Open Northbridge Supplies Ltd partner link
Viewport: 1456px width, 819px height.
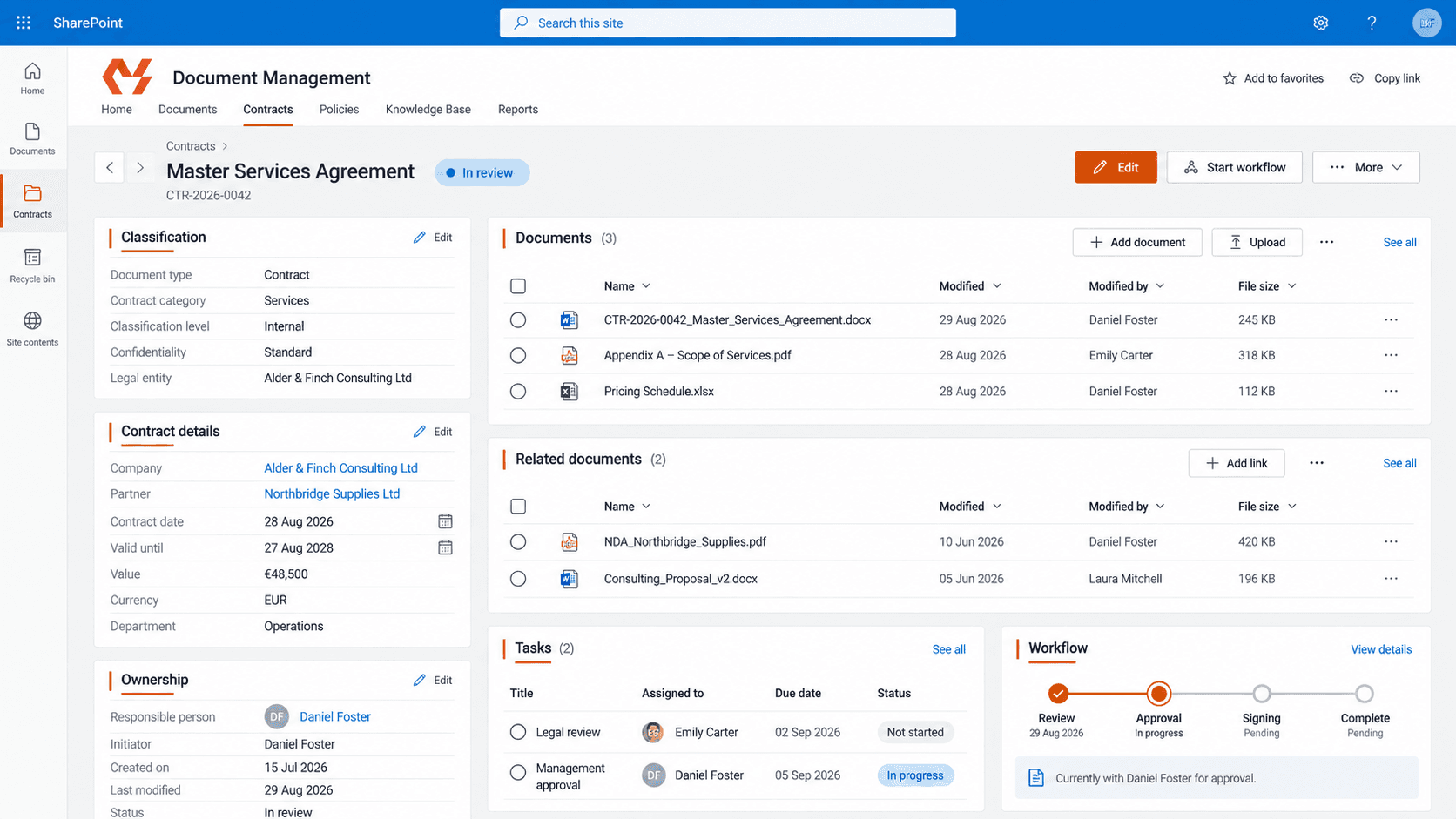332,493
